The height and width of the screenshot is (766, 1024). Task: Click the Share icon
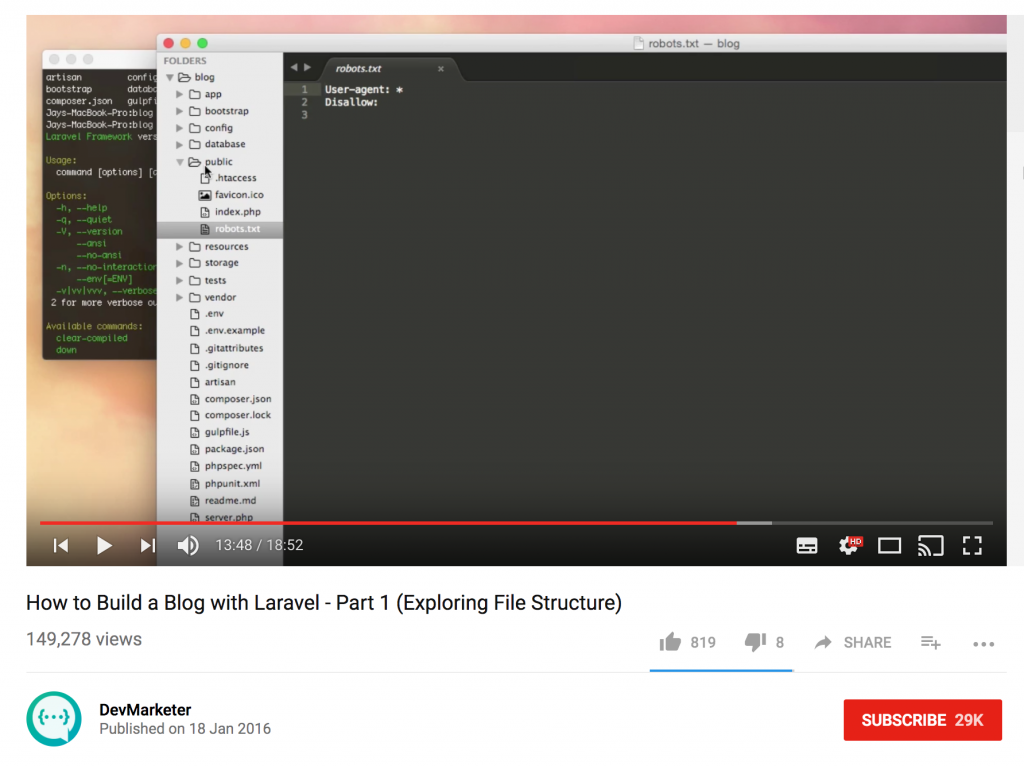point(852,642)
